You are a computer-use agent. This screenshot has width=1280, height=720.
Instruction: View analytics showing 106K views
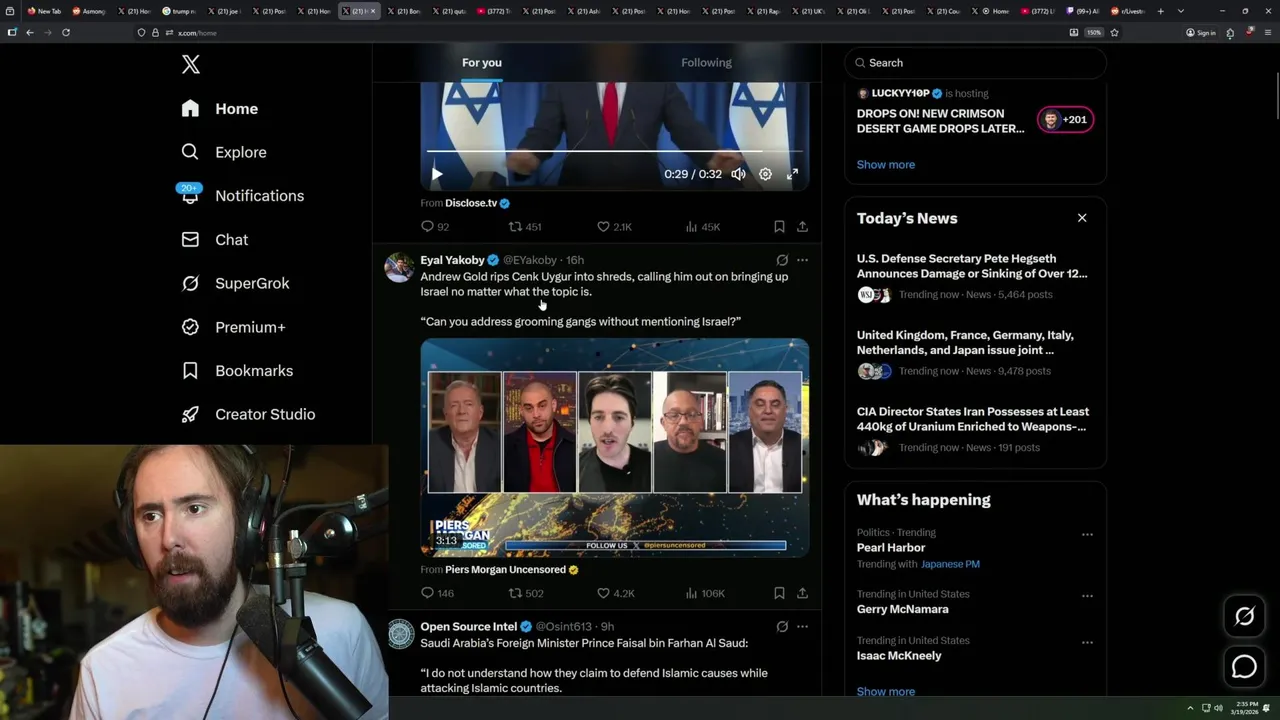(705, 593)
